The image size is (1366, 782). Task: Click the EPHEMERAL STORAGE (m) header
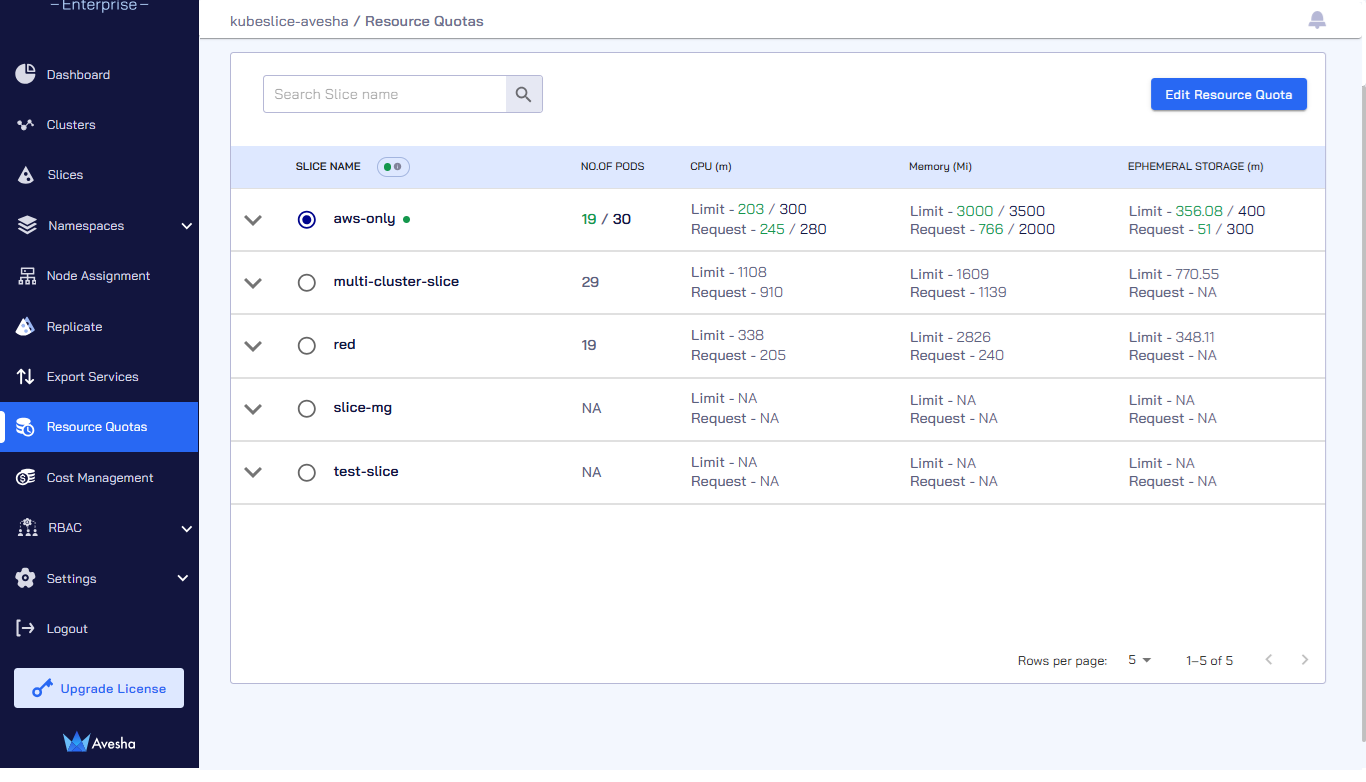tap(1196, 167)
